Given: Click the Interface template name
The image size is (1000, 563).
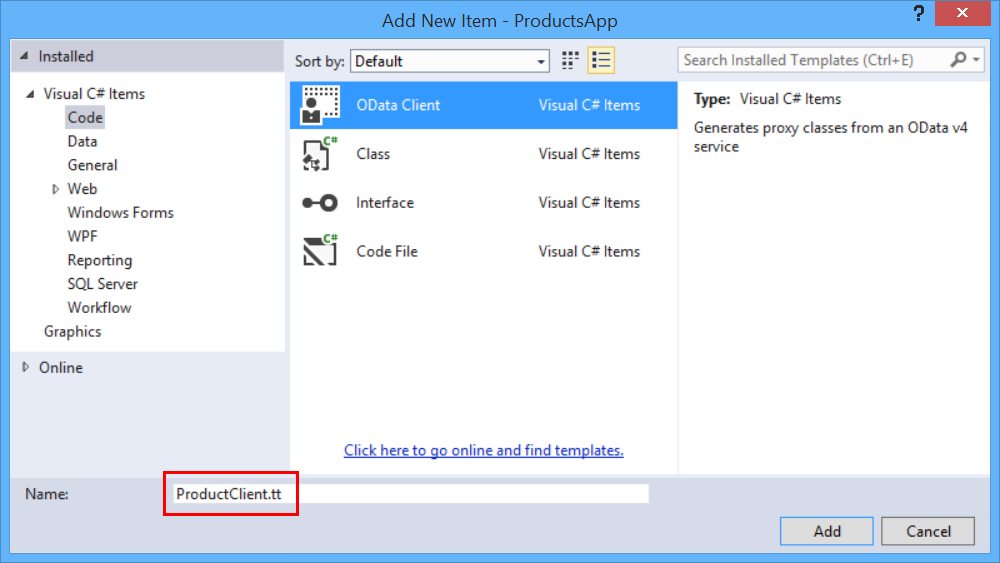Looking at the screenshot, I should click(385, 203).
